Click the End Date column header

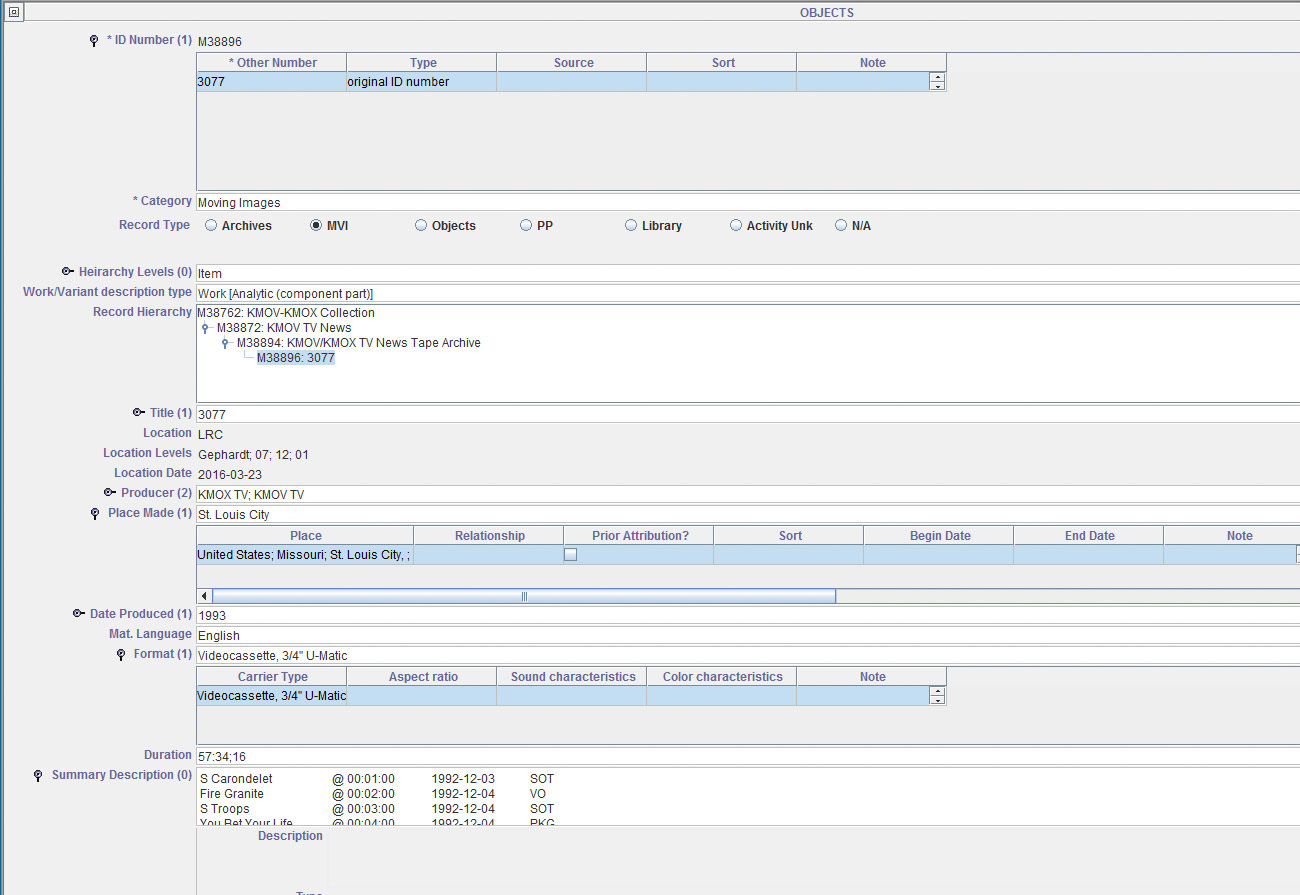1089,536
